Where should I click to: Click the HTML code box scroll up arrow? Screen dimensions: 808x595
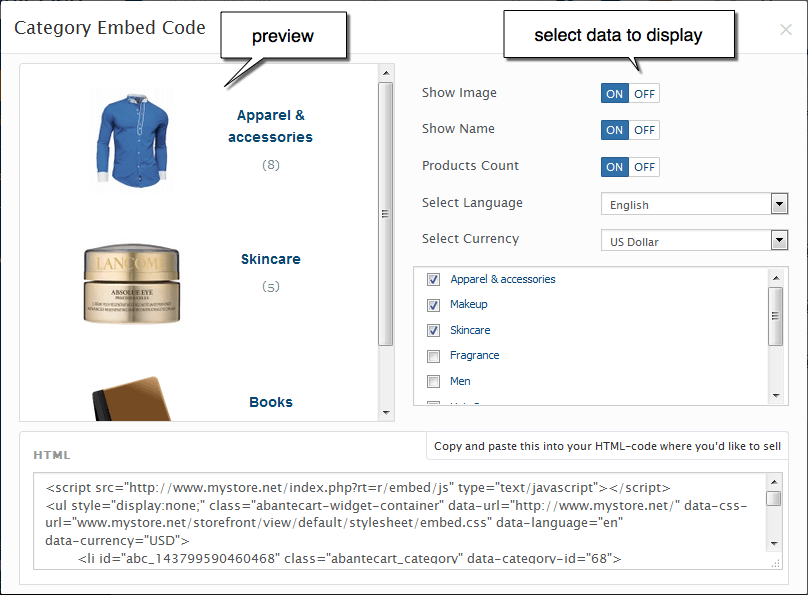[x=773, y=482]
